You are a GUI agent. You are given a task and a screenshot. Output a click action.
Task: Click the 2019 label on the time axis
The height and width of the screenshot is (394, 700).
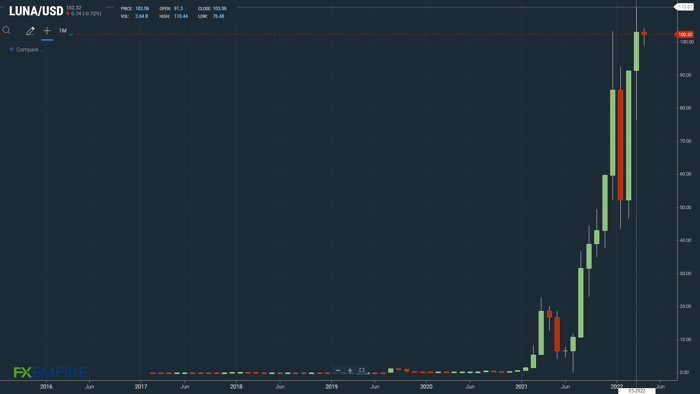pos(331,386)
